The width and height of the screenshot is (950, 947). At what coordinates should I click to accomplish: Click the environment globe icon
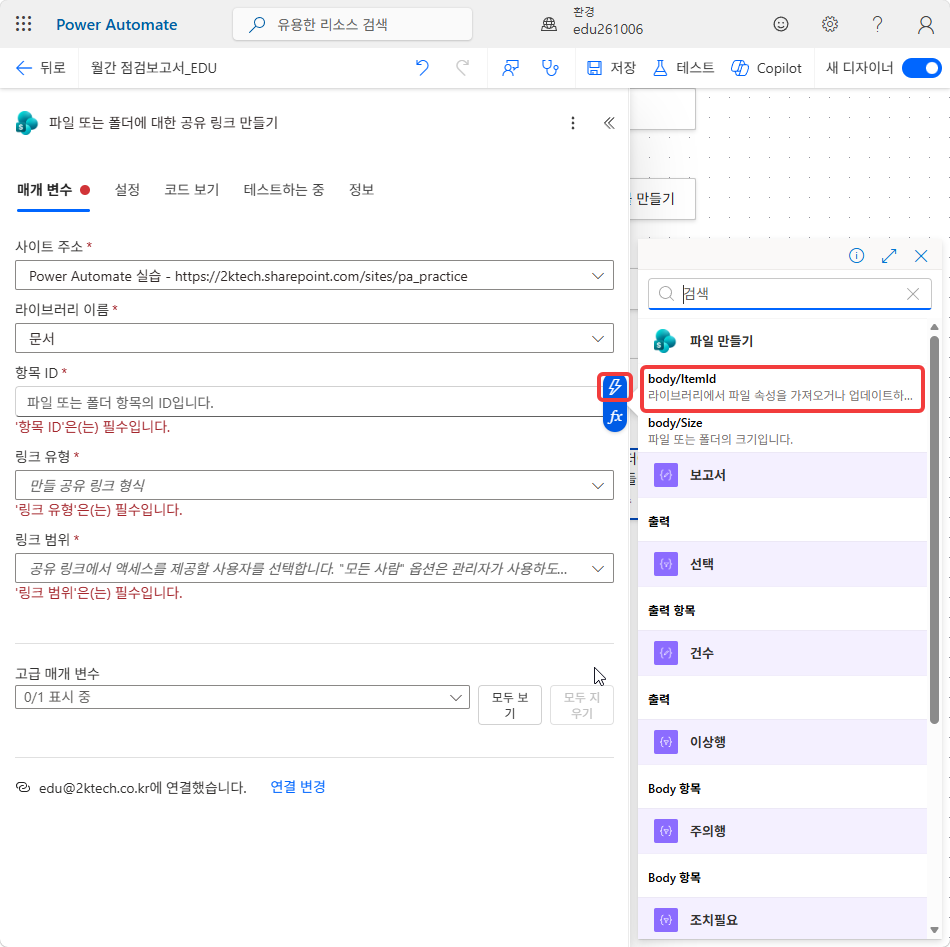click(x=549, y=24)
